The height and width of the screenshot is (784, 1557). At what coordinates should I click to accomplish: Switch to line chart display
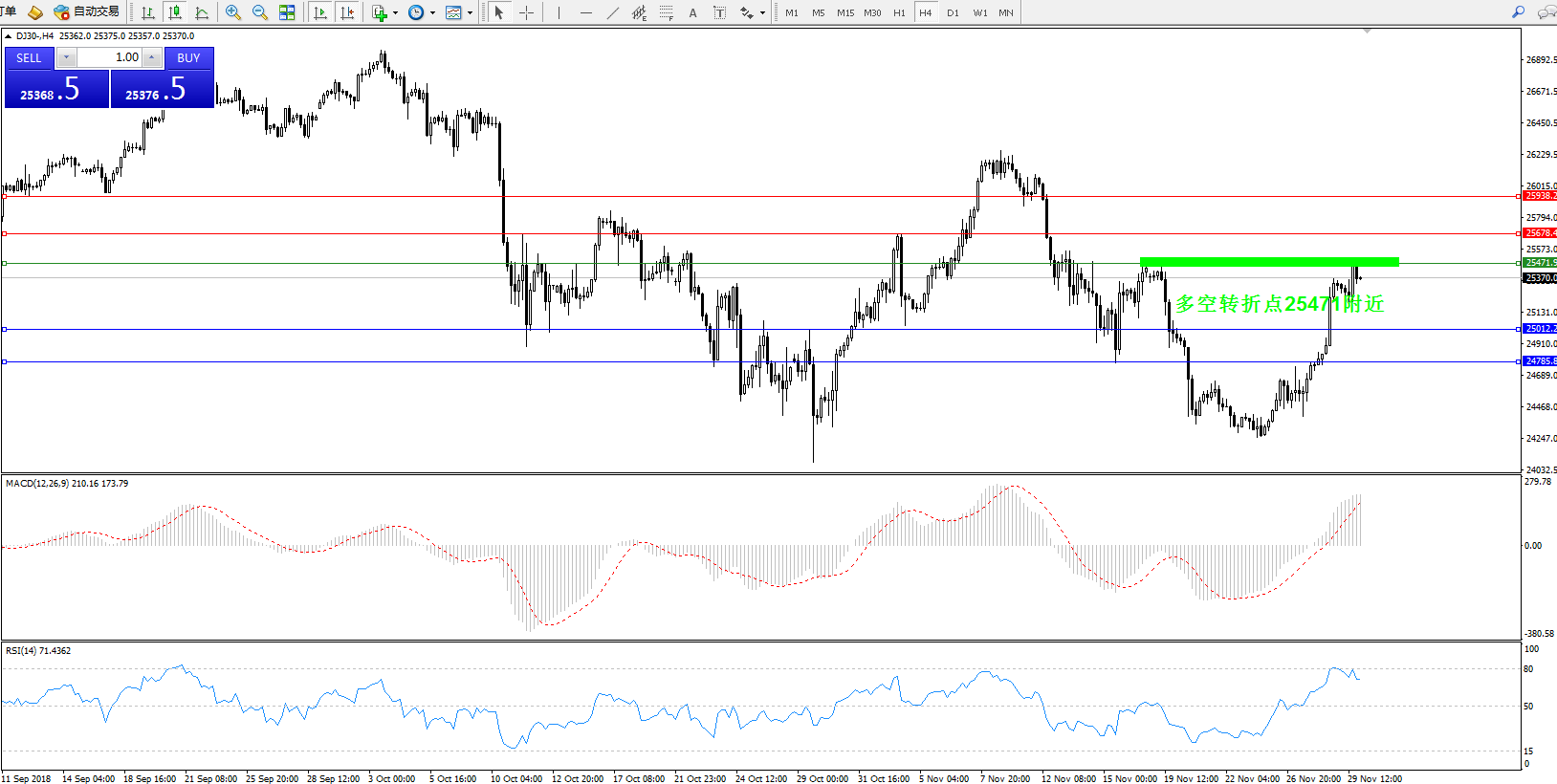coord(202,12)
